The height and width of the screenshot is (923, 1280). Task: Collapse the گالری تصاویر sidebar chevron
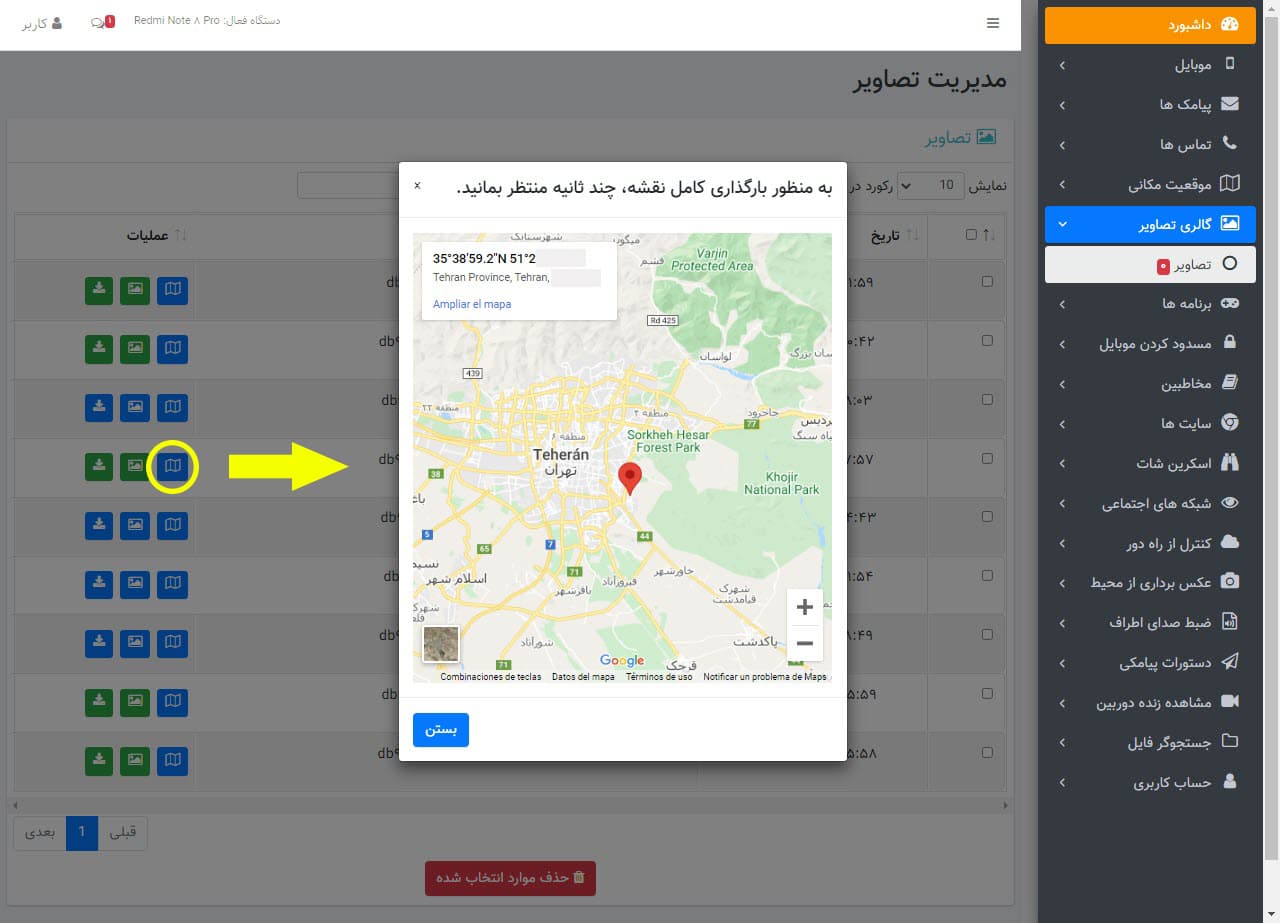(x=1062, y=224)
